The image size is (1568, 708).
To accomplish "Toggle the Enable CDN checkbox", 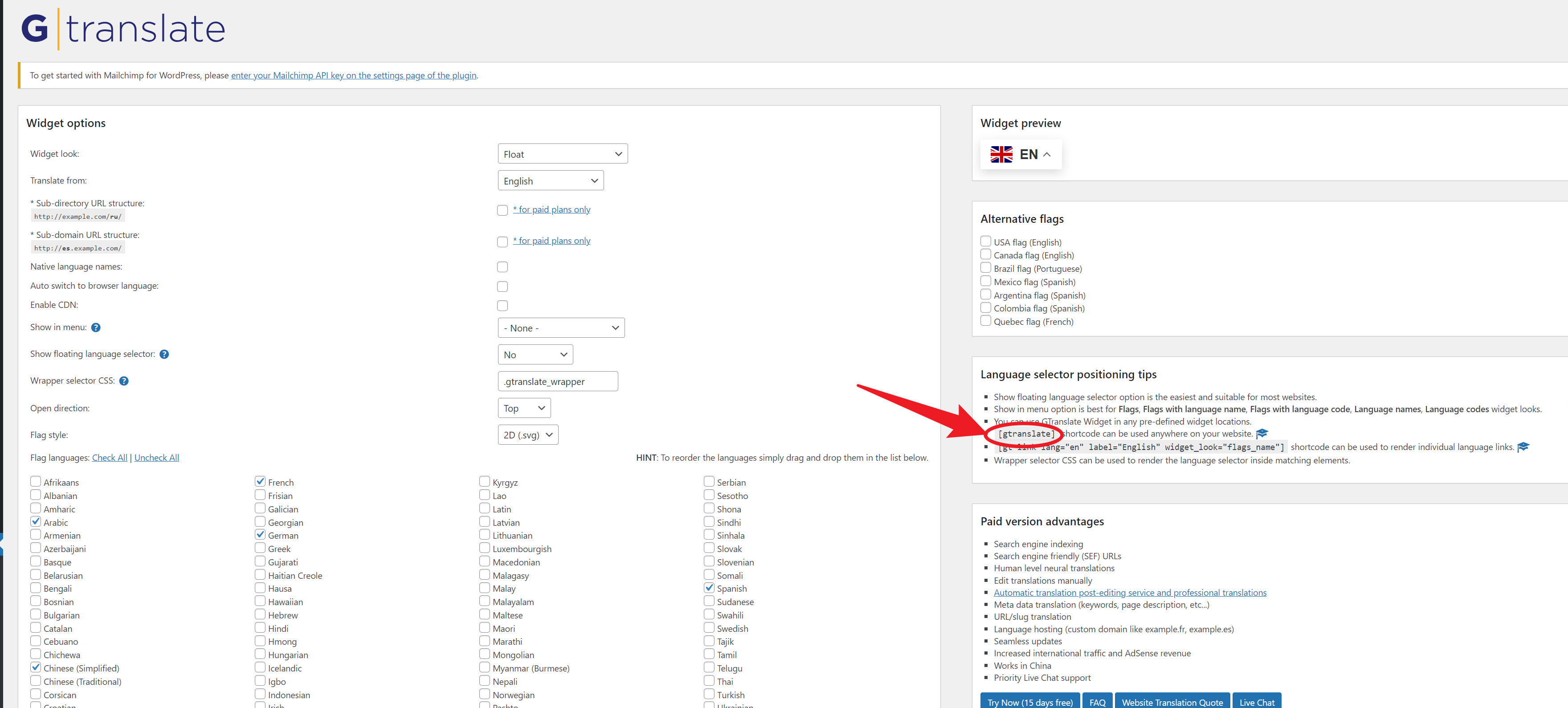I will coord(502,305).
